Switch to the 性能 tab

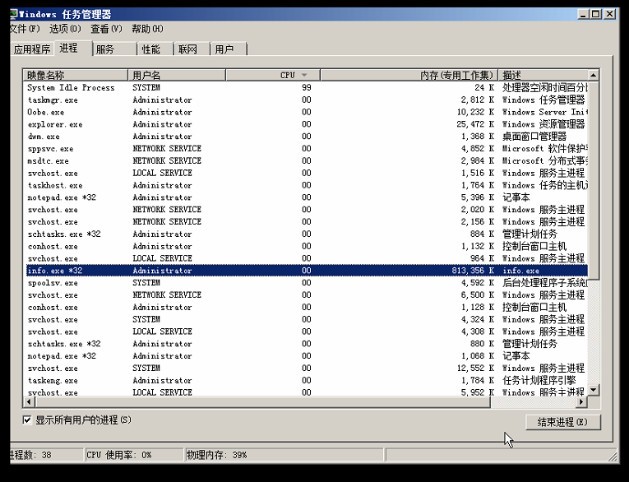tap(155, 49)
